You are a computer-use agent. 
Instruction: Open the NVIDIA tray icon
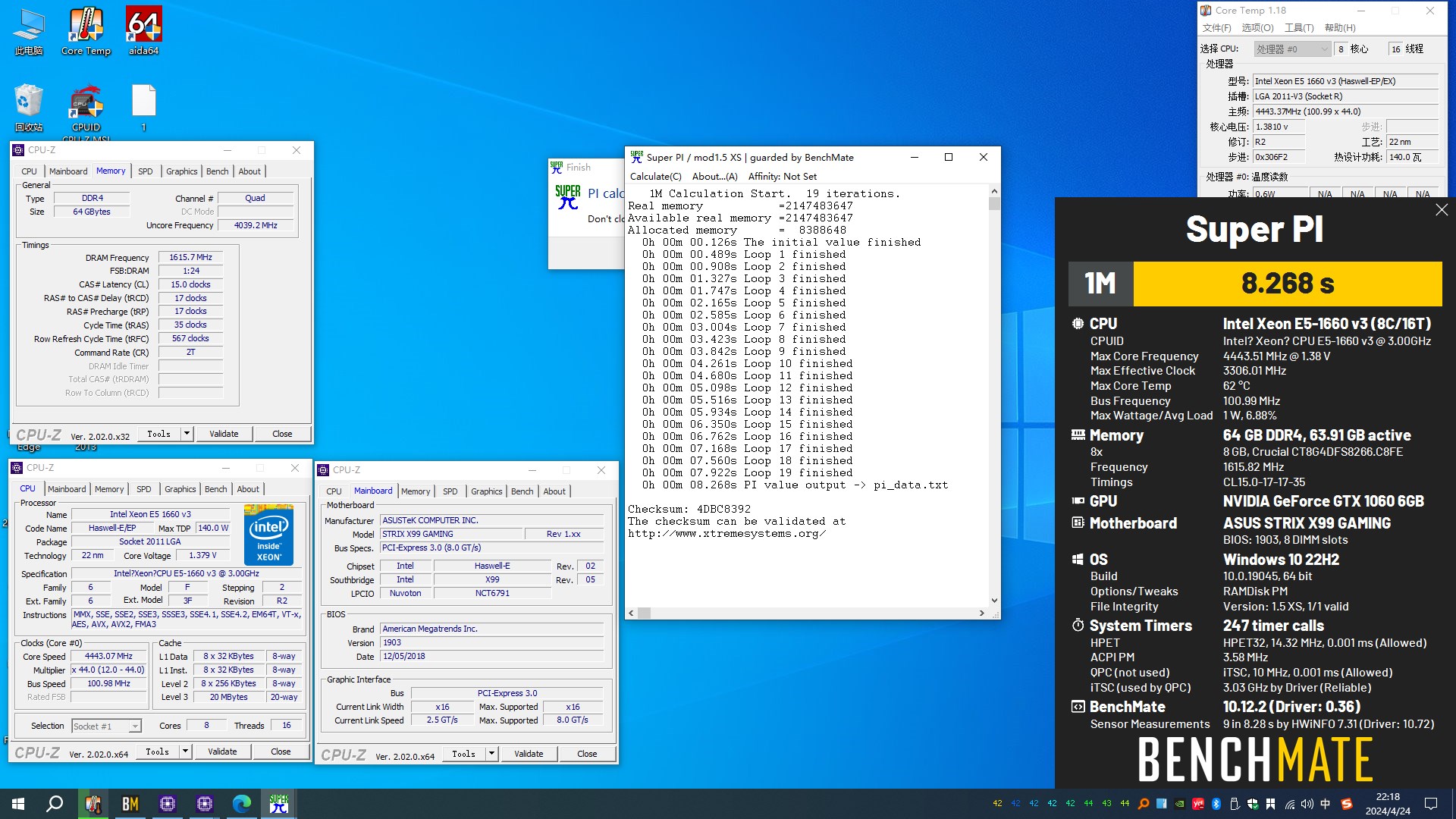[x=1180, y=804]
